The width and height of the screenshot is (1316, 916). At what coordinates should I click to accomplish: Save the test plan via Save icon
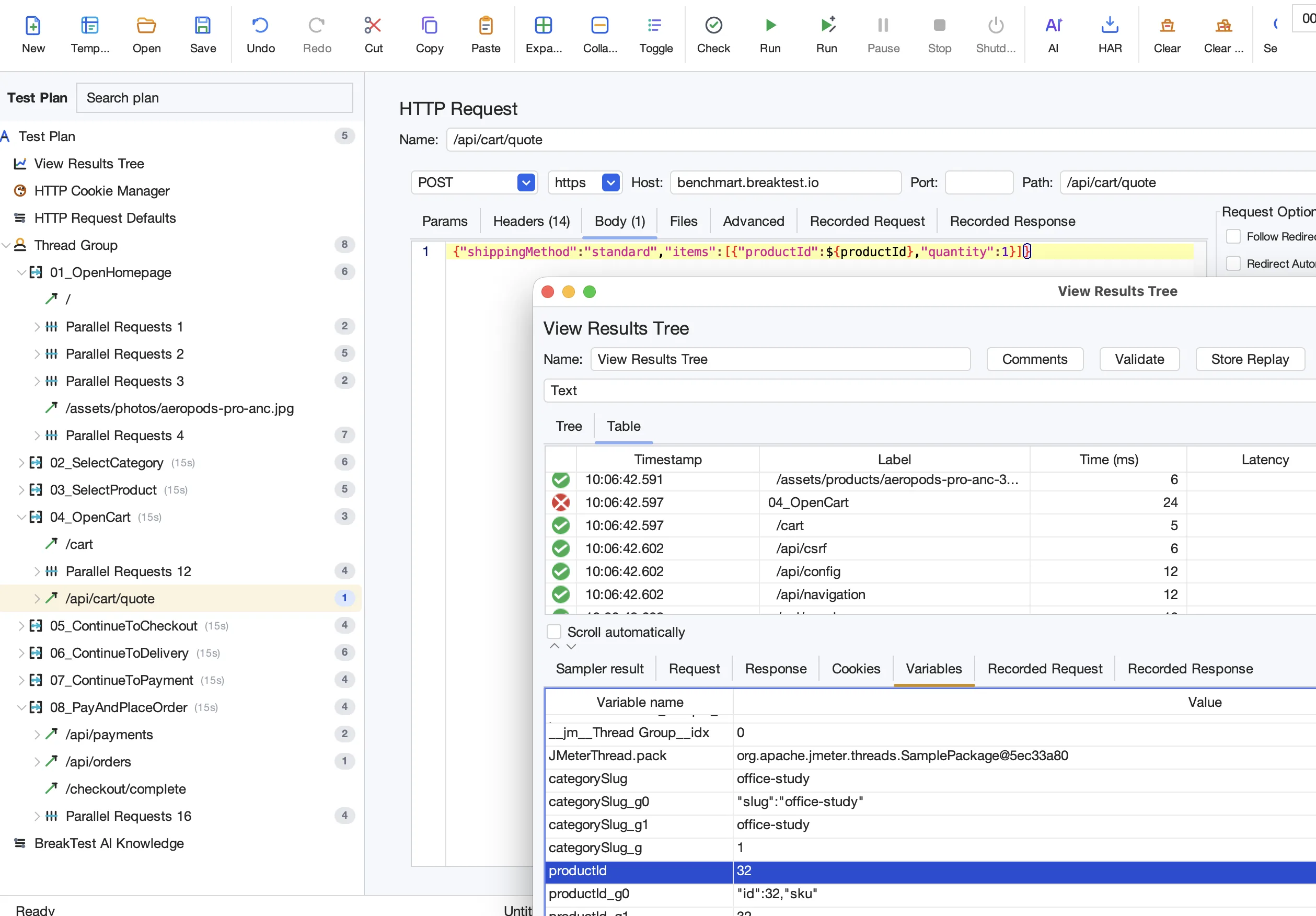coord(203,26)
